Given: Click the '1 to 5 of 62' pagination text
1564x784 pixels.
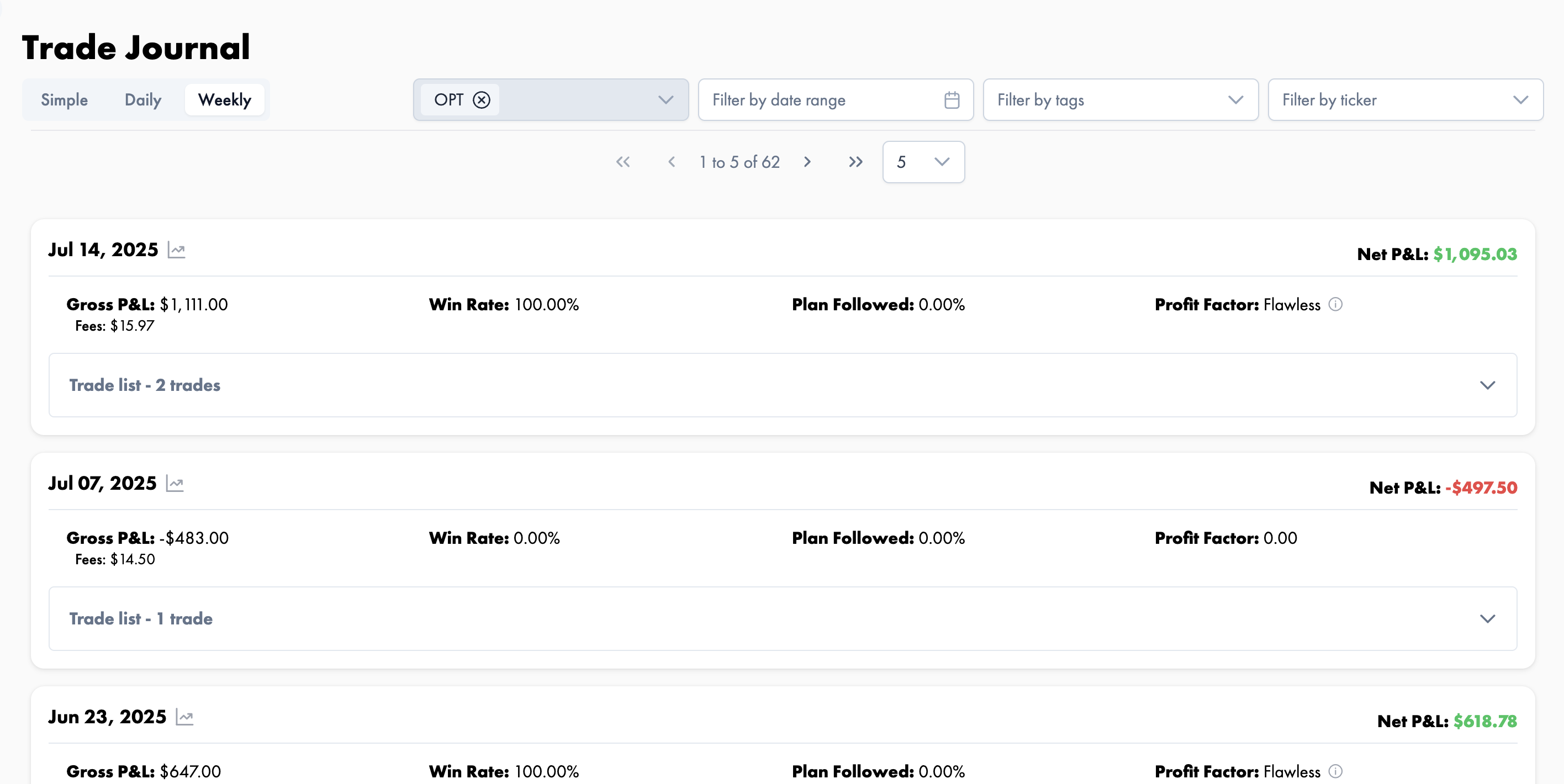Looking at the screenshot, I should 739,162.
